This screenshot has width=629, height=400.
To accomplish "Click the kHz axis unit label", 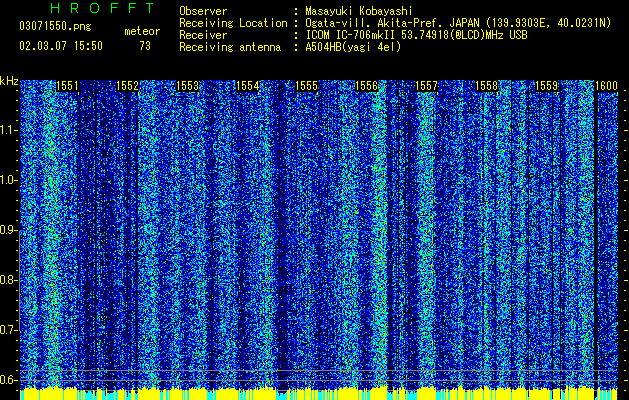I will click(9, 81).
